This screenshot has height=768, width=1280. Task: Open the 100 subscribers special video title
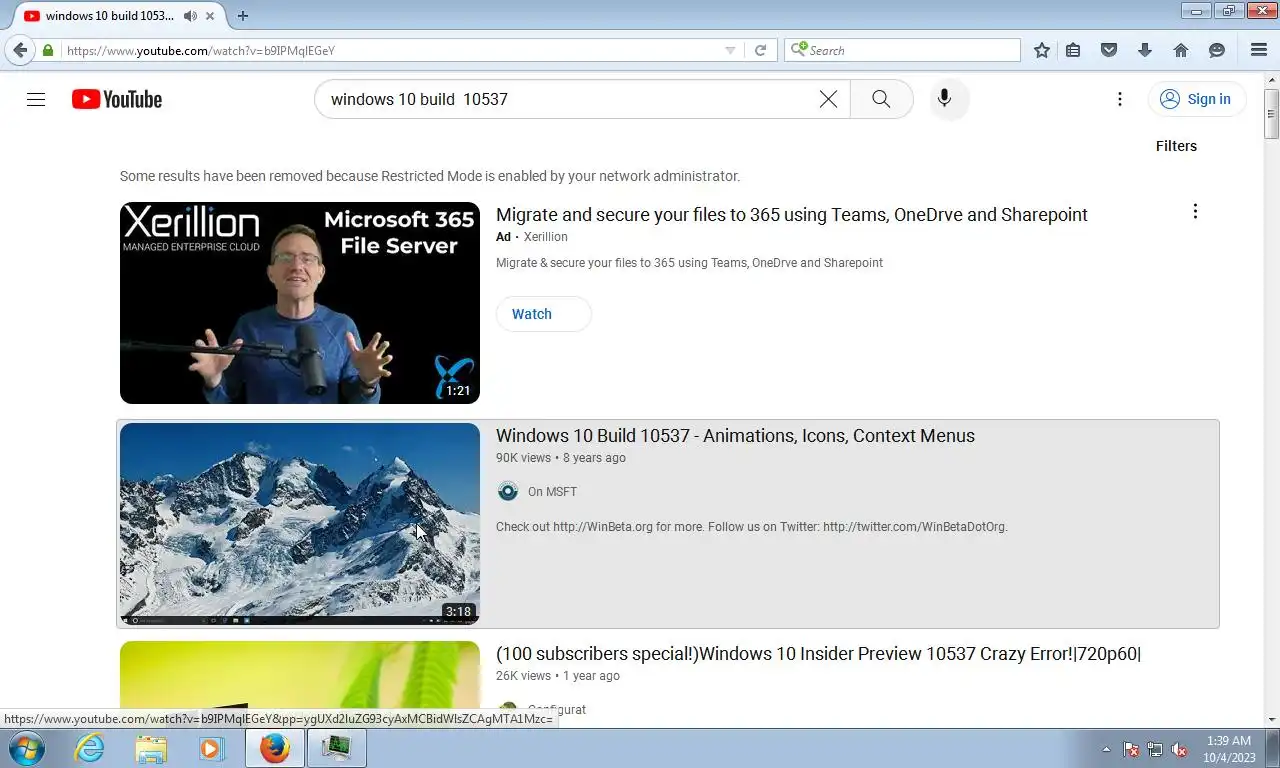(x=818, y=654)
